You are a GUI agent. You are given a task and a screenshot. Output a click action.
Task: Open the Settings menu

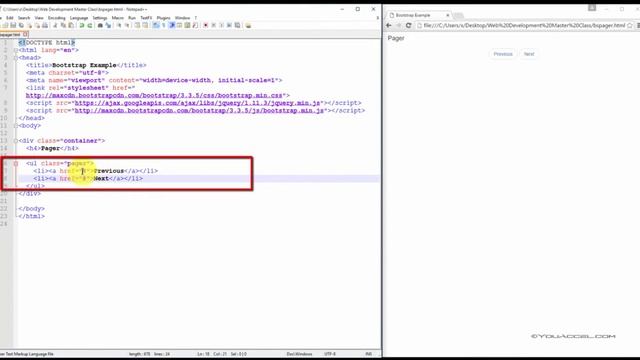pos(100,18)
